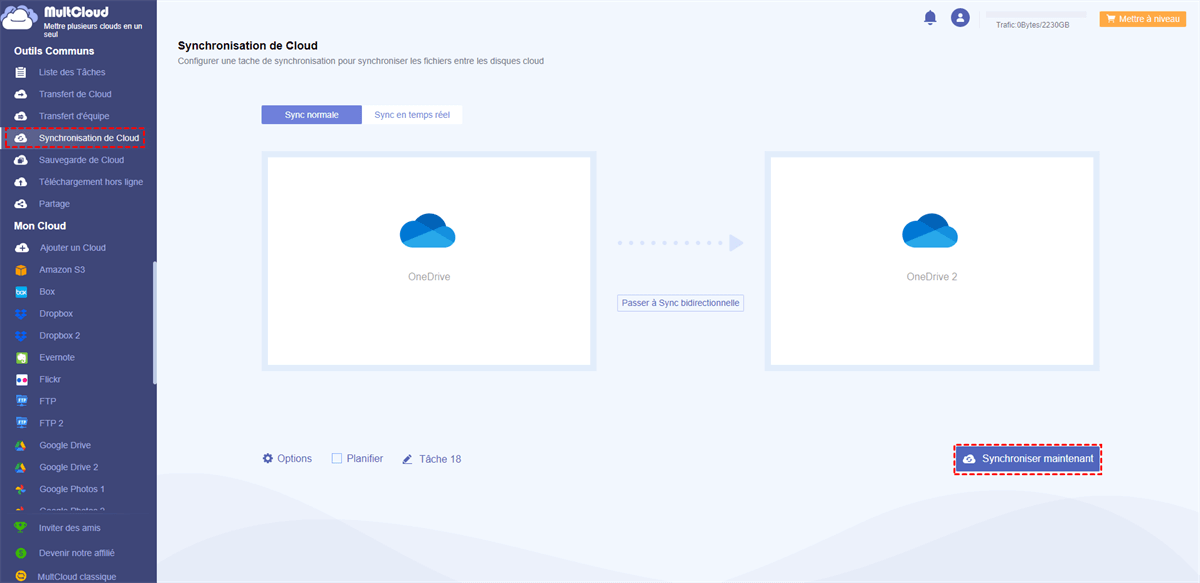Screen dimensions: 1200x583
Task: Open Liste des Tâches menu item
Action: coord(72,72)
